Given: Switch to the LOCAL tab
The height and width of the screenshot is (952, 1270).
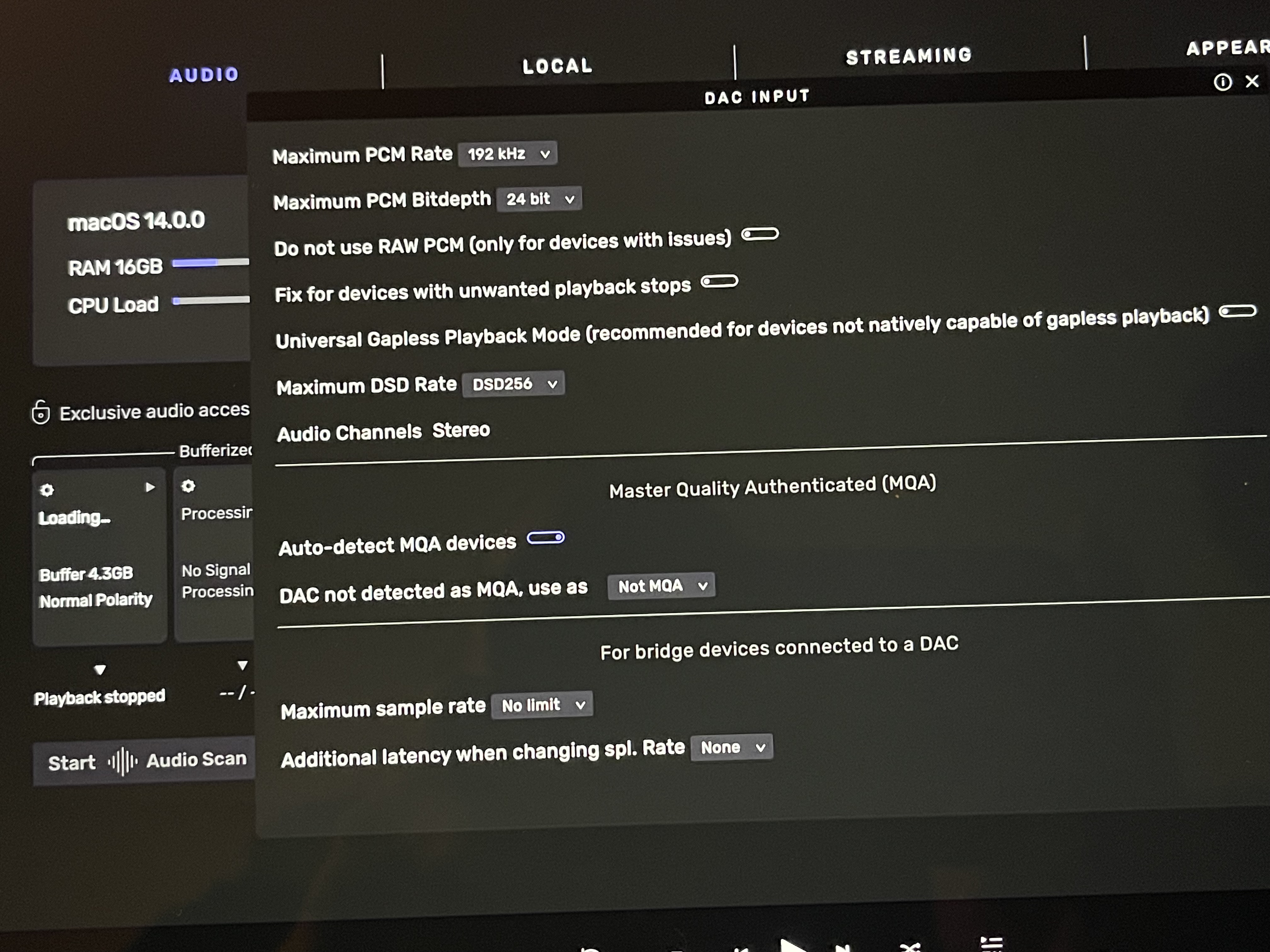Looking at the screenshot, I should click(x=557, y=66).
